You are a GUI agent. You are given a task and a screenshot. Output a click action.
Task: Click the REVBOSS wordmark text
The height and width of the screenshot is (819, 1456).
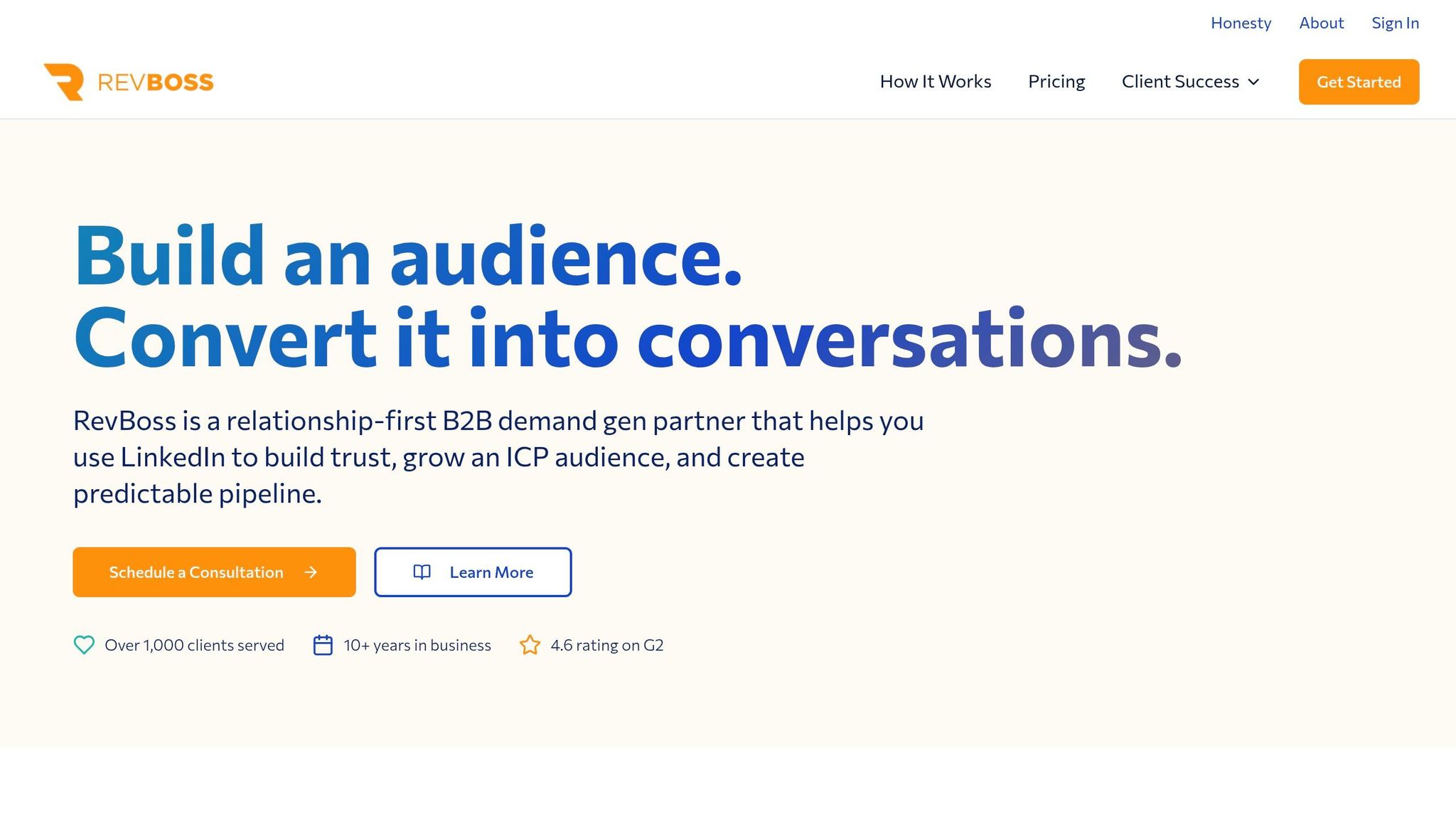(155, 82)
